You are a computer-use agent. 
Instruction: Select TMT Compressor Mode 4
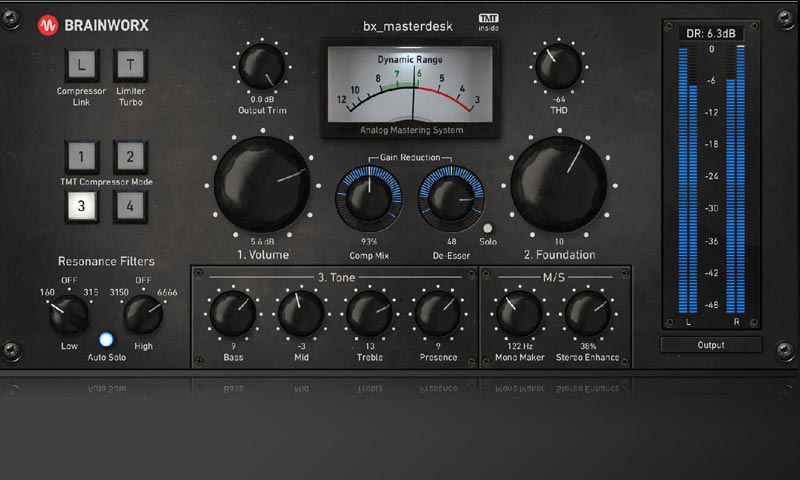[131, 206]
